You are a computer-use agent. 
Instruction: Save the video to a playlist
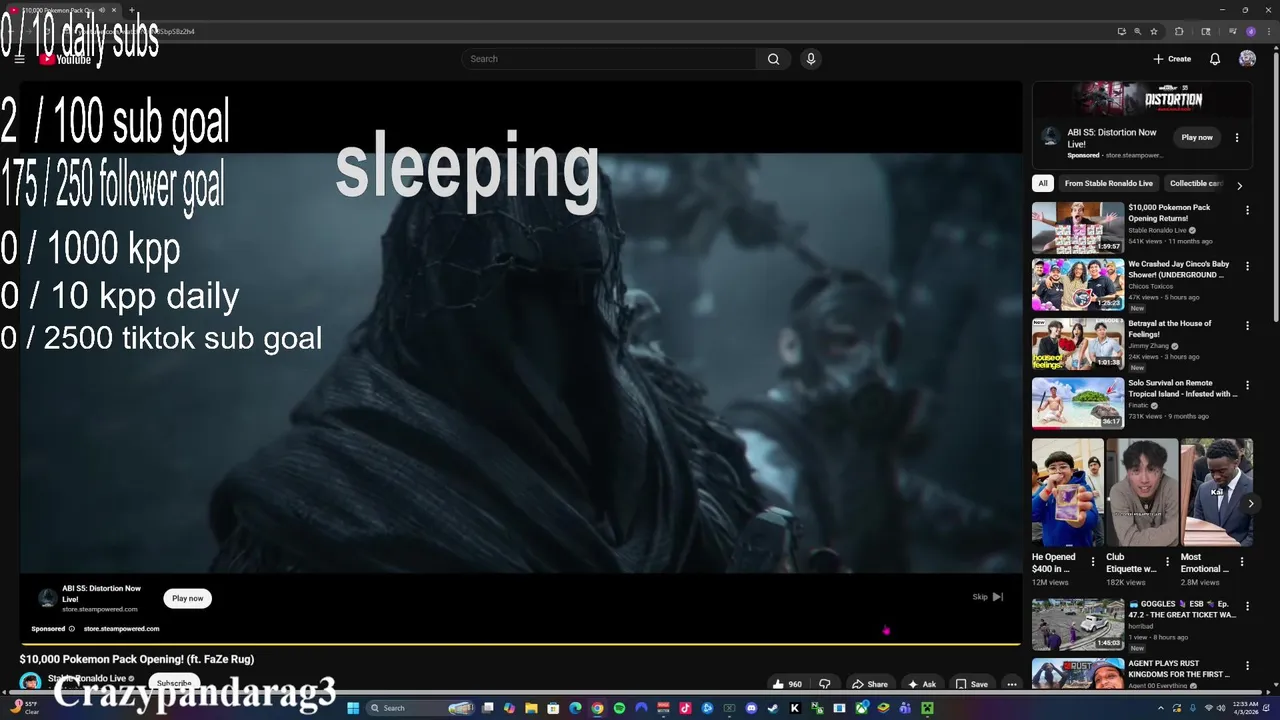point(971,684)
